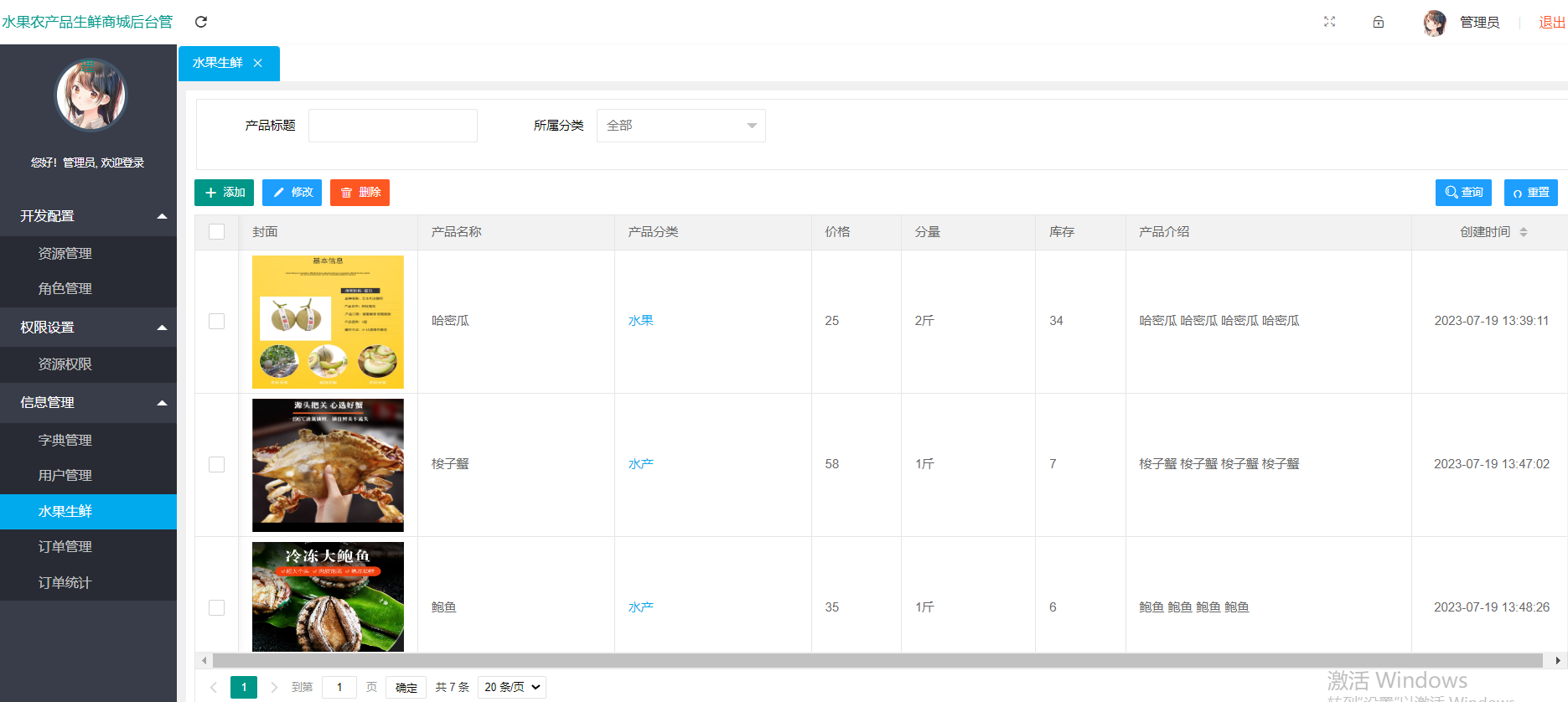This screenshot has width=1568, height=702.
Task: Select all rows with the header checkbox
Action: (217, 232)
